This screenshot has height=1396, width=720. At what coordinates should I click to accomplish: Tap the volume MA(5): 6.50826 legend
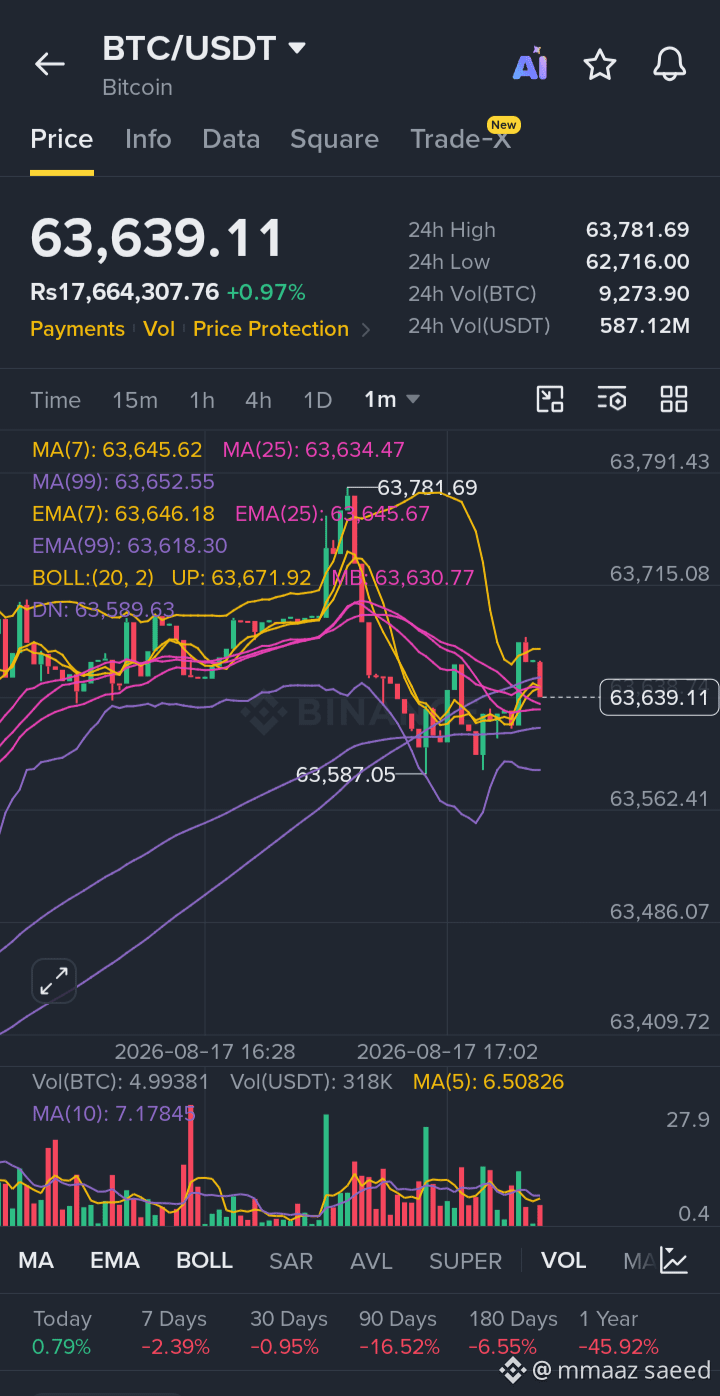[489, 1082]
